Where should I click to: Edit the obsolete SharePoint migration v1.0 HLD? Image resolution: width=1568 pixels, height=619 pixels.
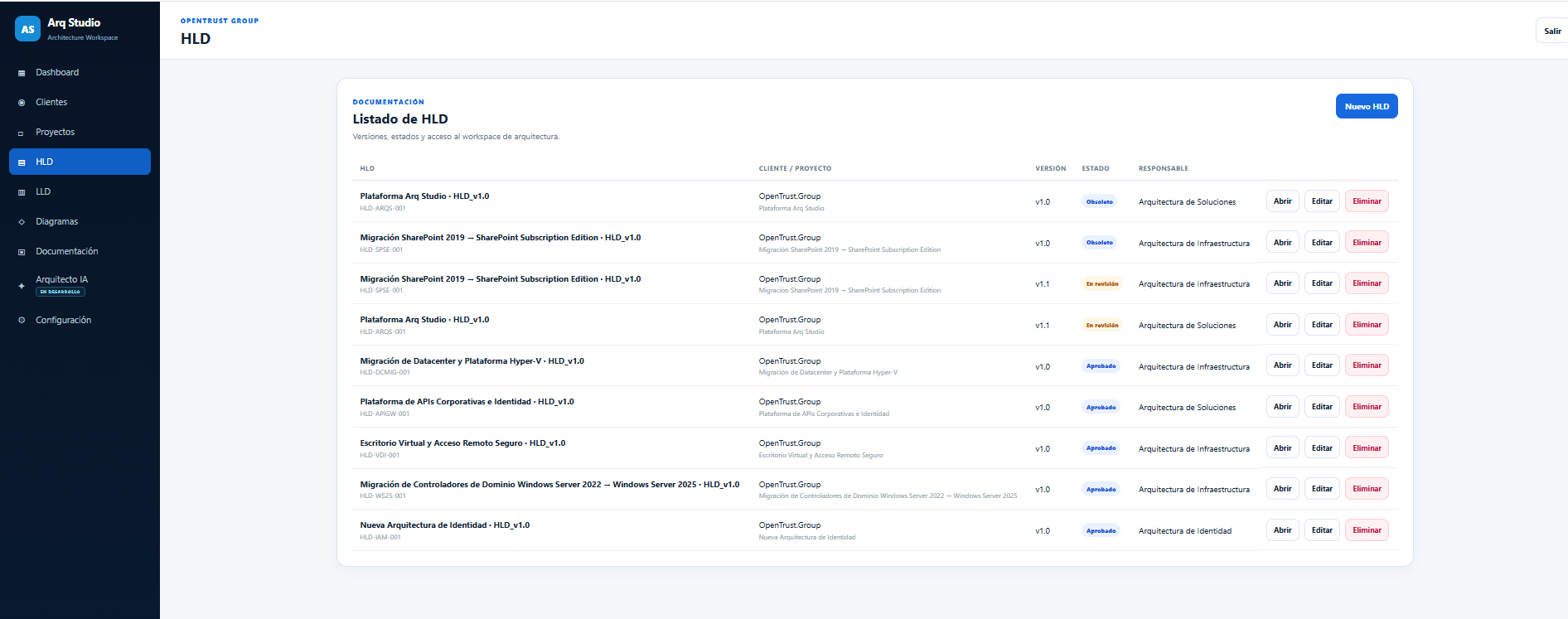pyautogui.click(x=1322, y=243)
